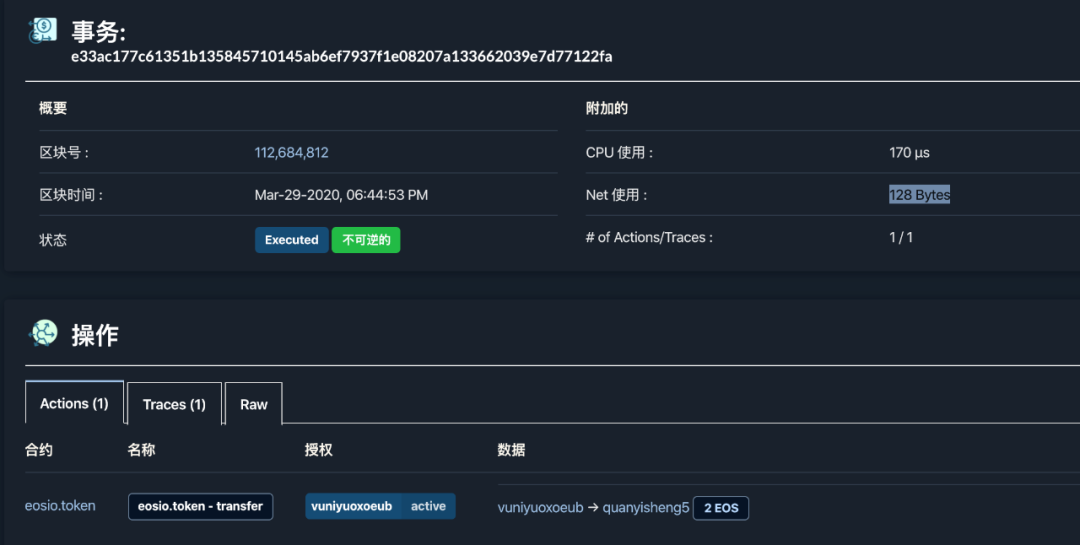1080x545 pixels.
Task: Open the eosio.token contract link
Action: click(x=60, y=506)
